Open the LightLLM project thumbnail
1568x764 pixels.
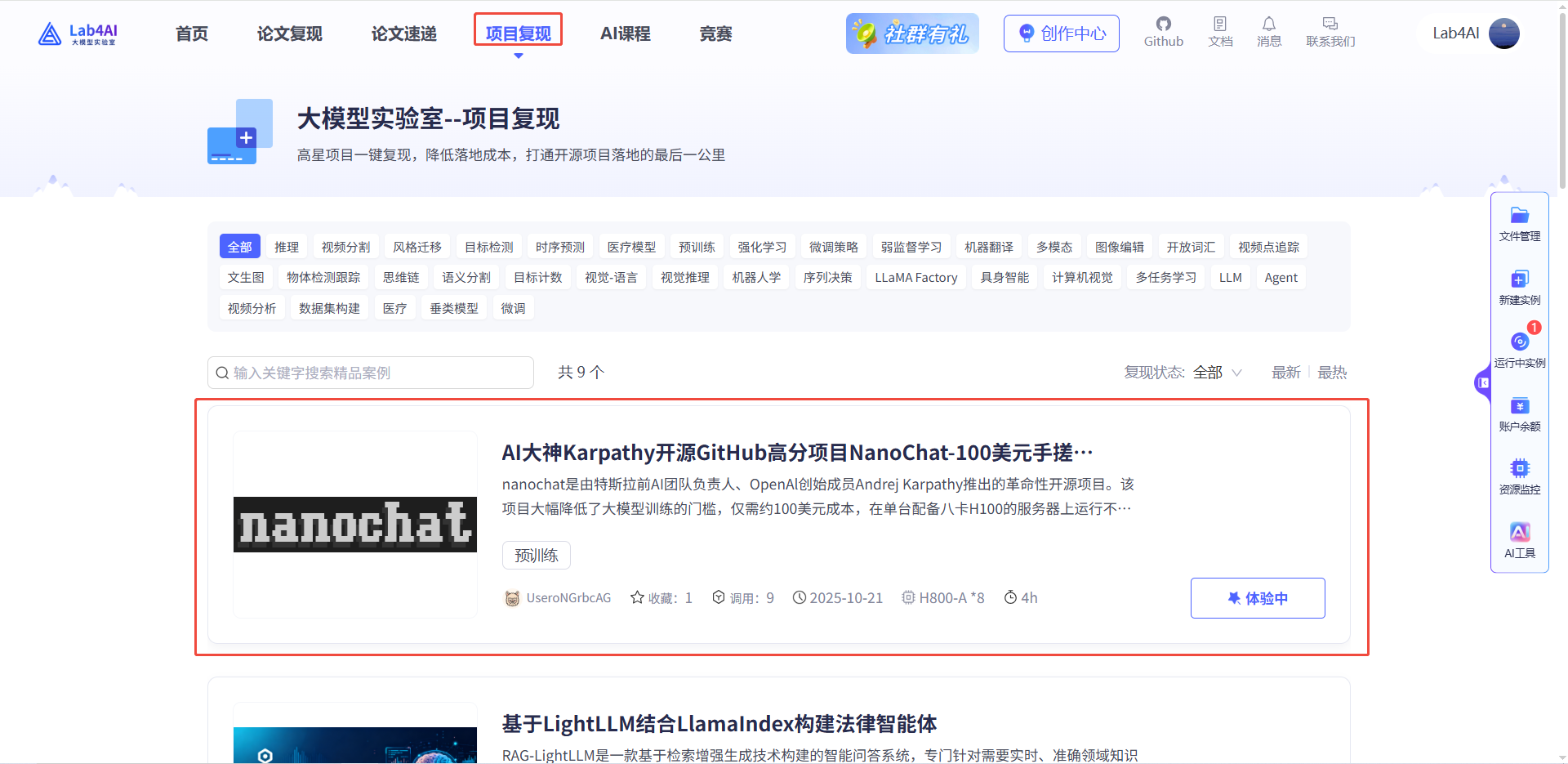355,733
